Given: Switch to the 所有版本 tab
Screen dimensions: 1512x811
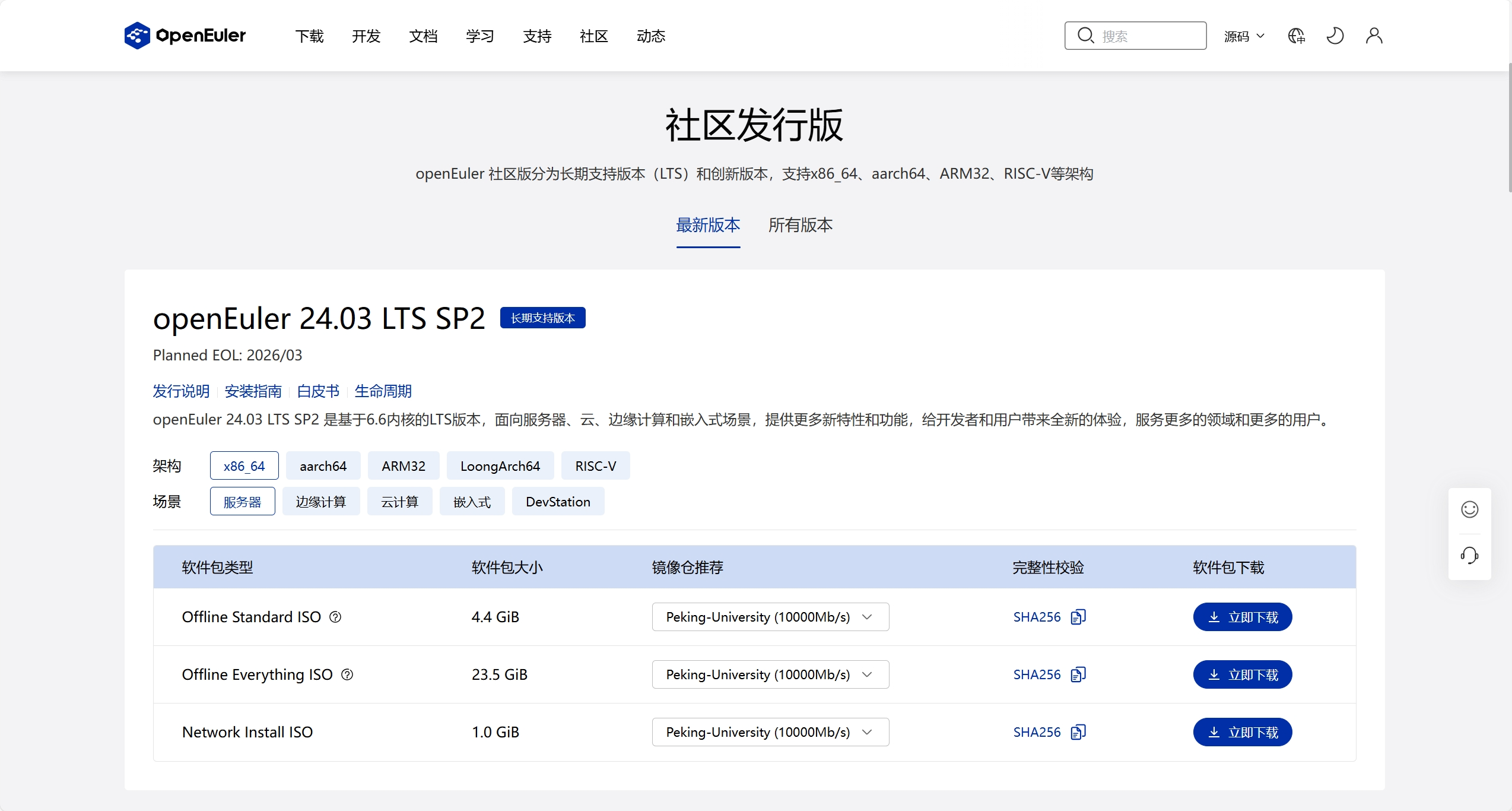Looking at the screenshot, I should click(800, 225).
